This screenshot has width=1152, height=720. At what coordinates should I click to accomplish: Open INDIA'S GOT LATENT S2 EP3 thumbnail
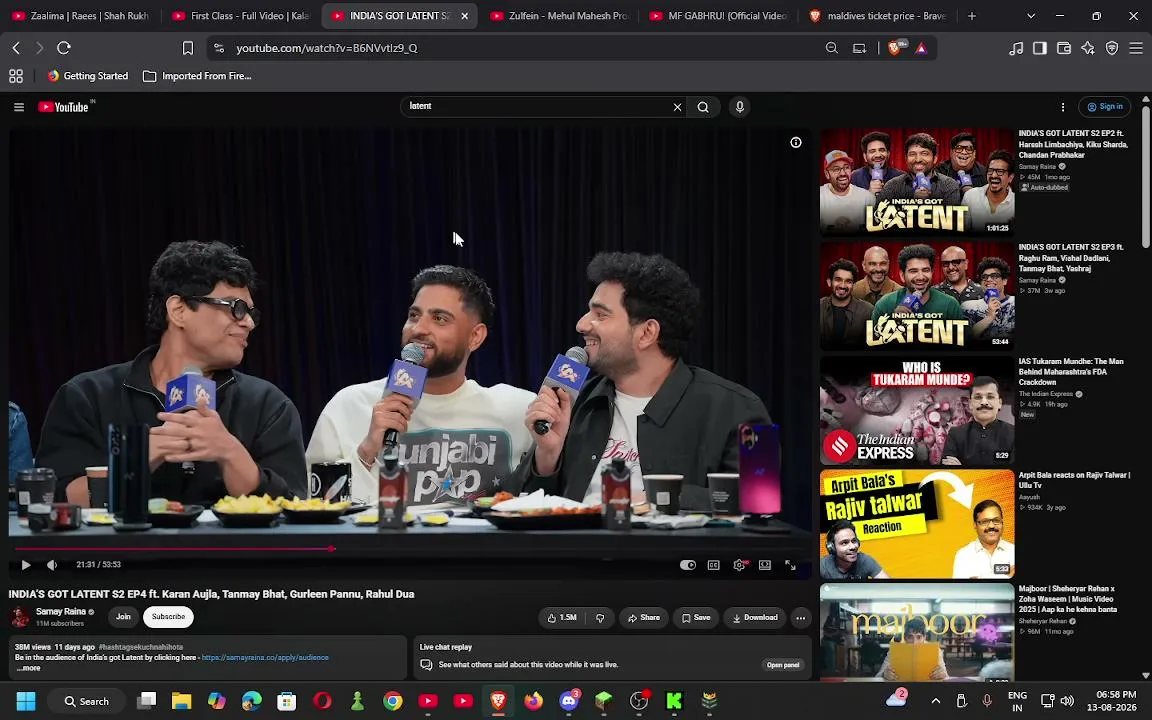(917, 296)
